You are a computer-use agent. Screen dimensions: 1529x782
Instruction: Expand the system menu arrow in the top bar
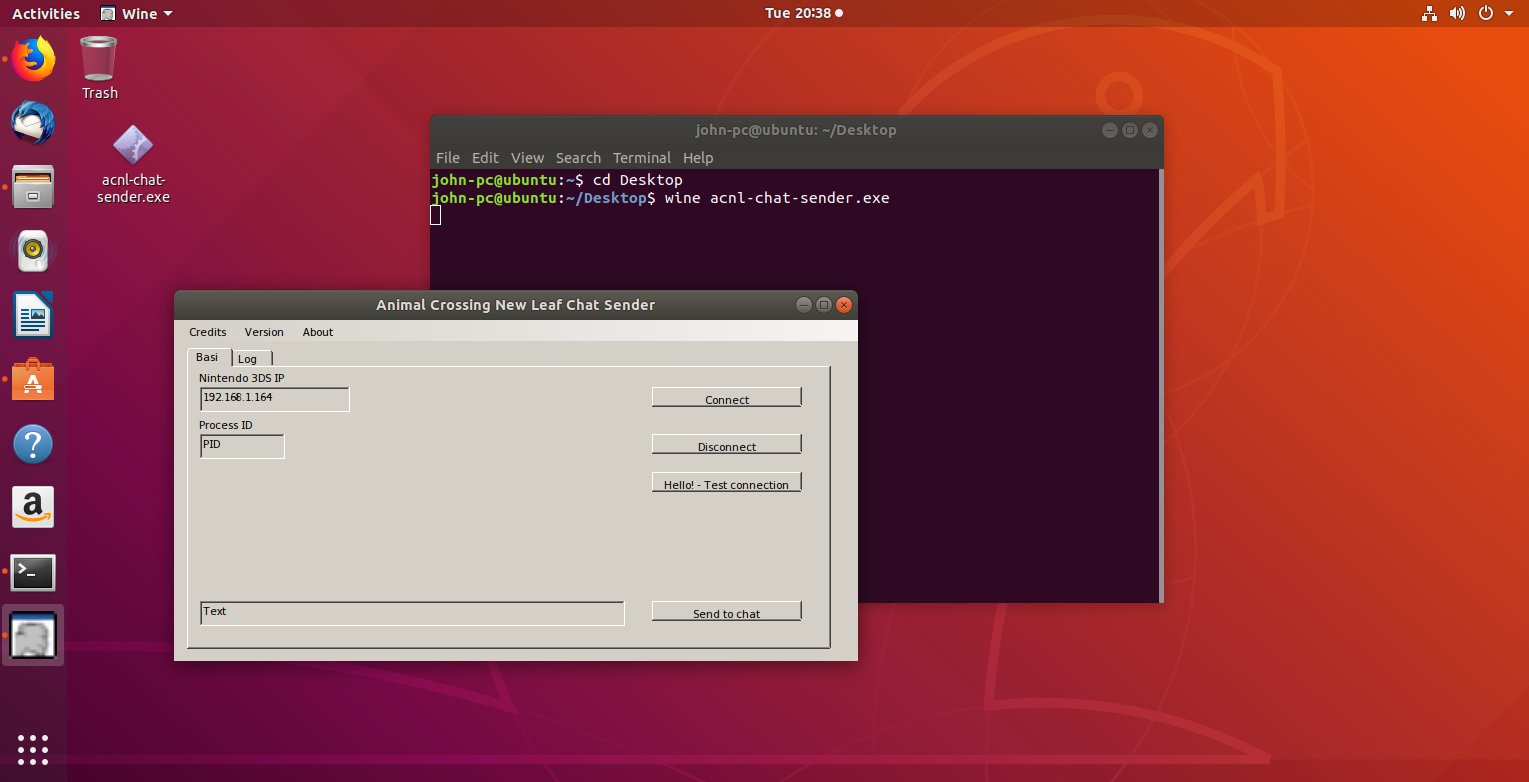click(1507, 14)
